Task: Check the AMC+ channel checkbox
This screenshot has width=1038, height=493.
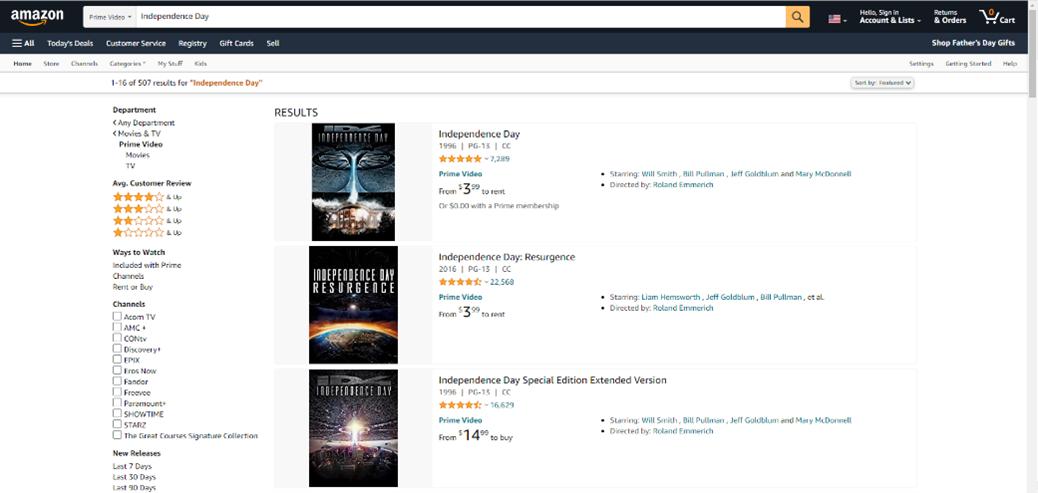Action: tap(117, 328)
